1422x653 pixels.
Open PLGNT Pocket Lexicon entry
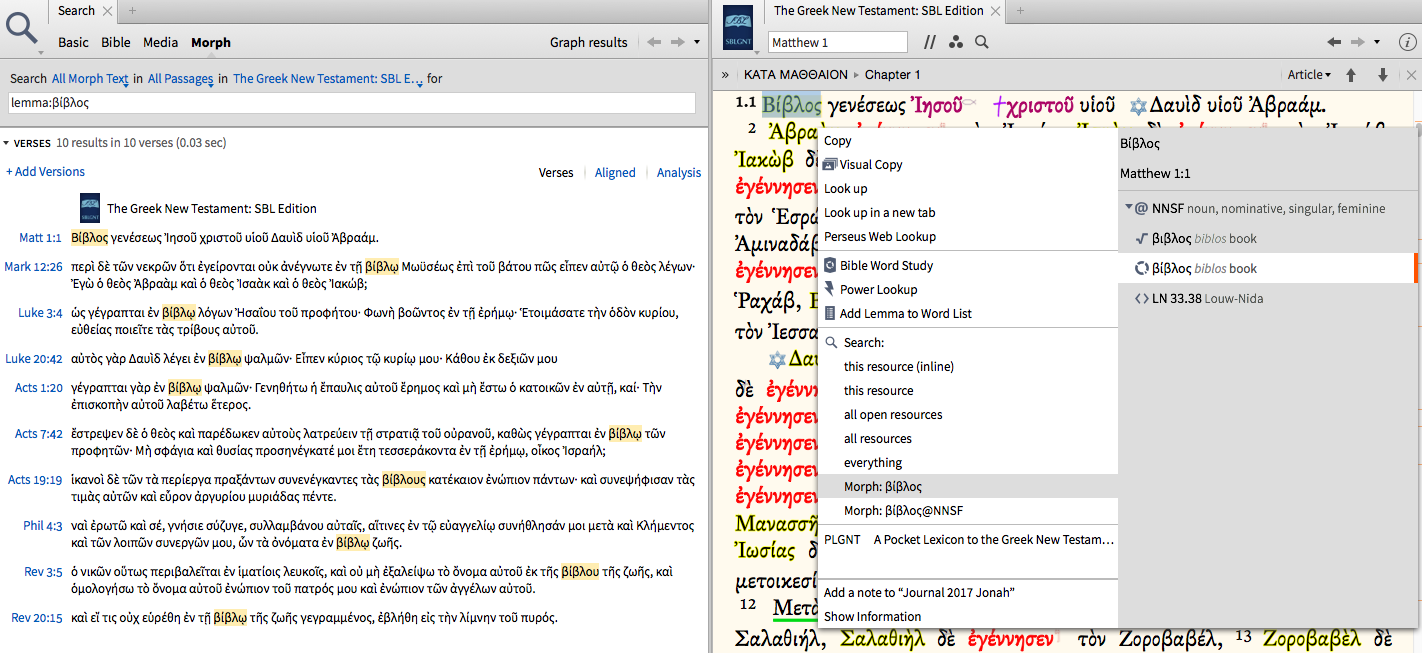coord(968,540)
